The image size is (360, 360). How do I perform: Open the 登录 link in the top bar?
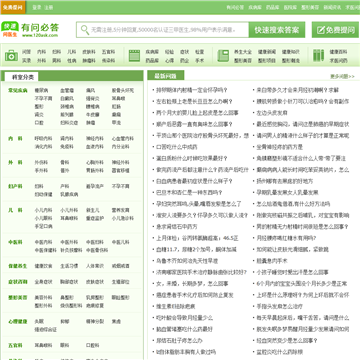(37, 7)
